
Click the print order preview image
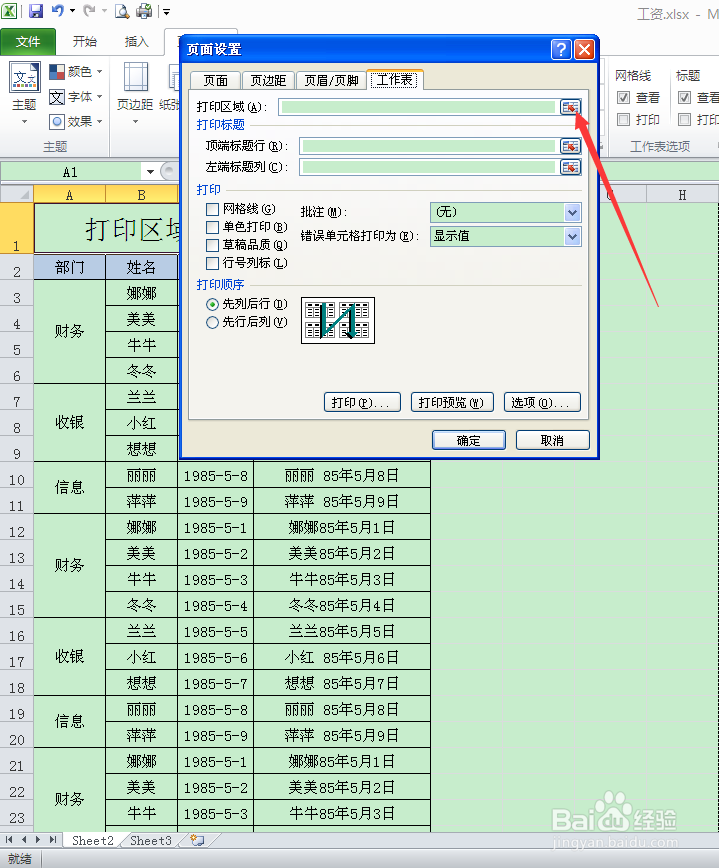pyautogui.click(x=338, y=321)
